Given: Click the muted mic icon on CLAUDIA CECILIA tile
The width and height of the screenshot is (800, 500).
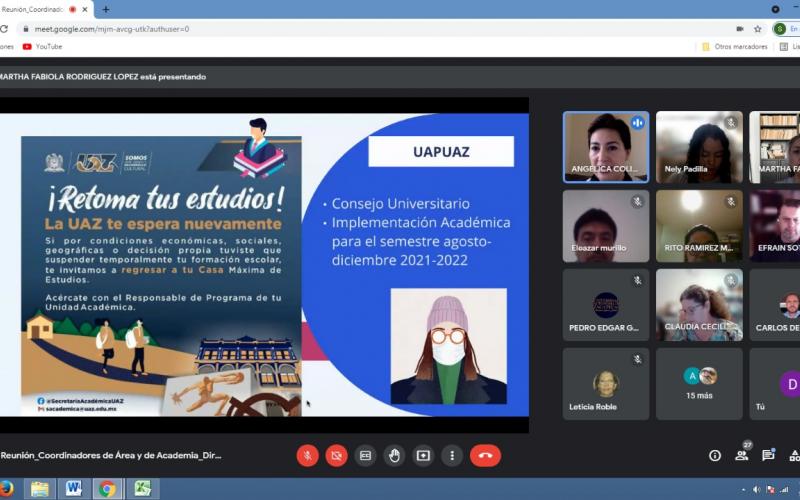Looking at the screenshot, I should point(731,280).
